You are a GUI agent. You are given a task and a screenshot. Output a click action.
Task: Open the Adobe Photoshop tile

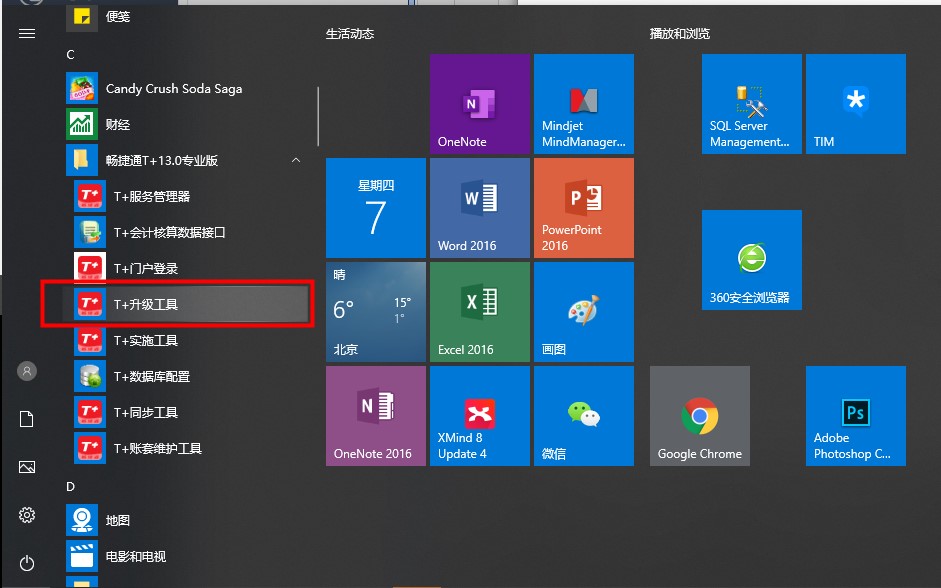[856, 416]
